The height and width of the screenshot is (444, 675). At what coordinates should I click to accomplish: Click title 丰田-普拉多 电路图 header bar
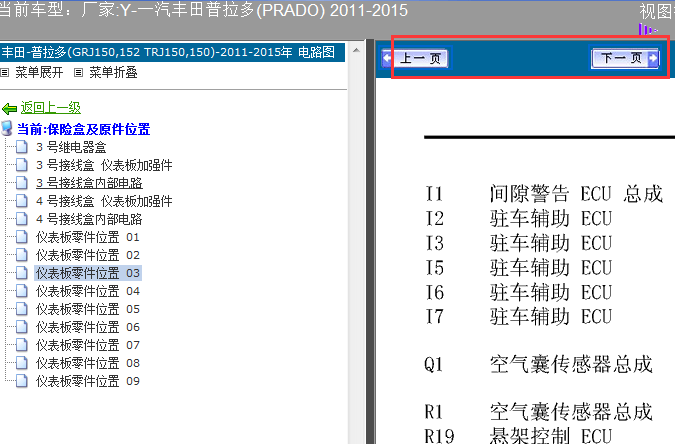[x=172, y=53]
